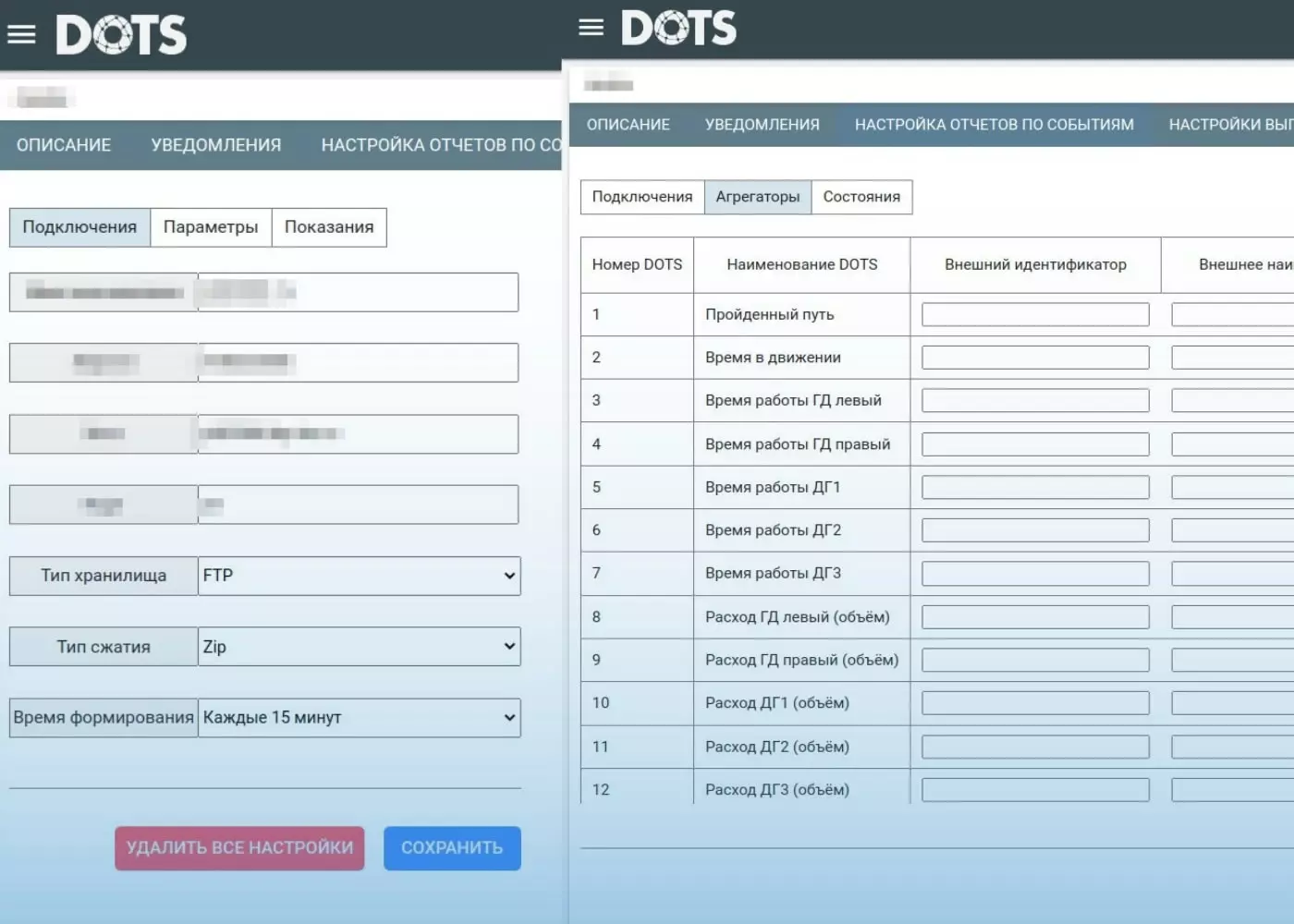
Task: Click the DOTS logo in left header
Action: [121, 35]
